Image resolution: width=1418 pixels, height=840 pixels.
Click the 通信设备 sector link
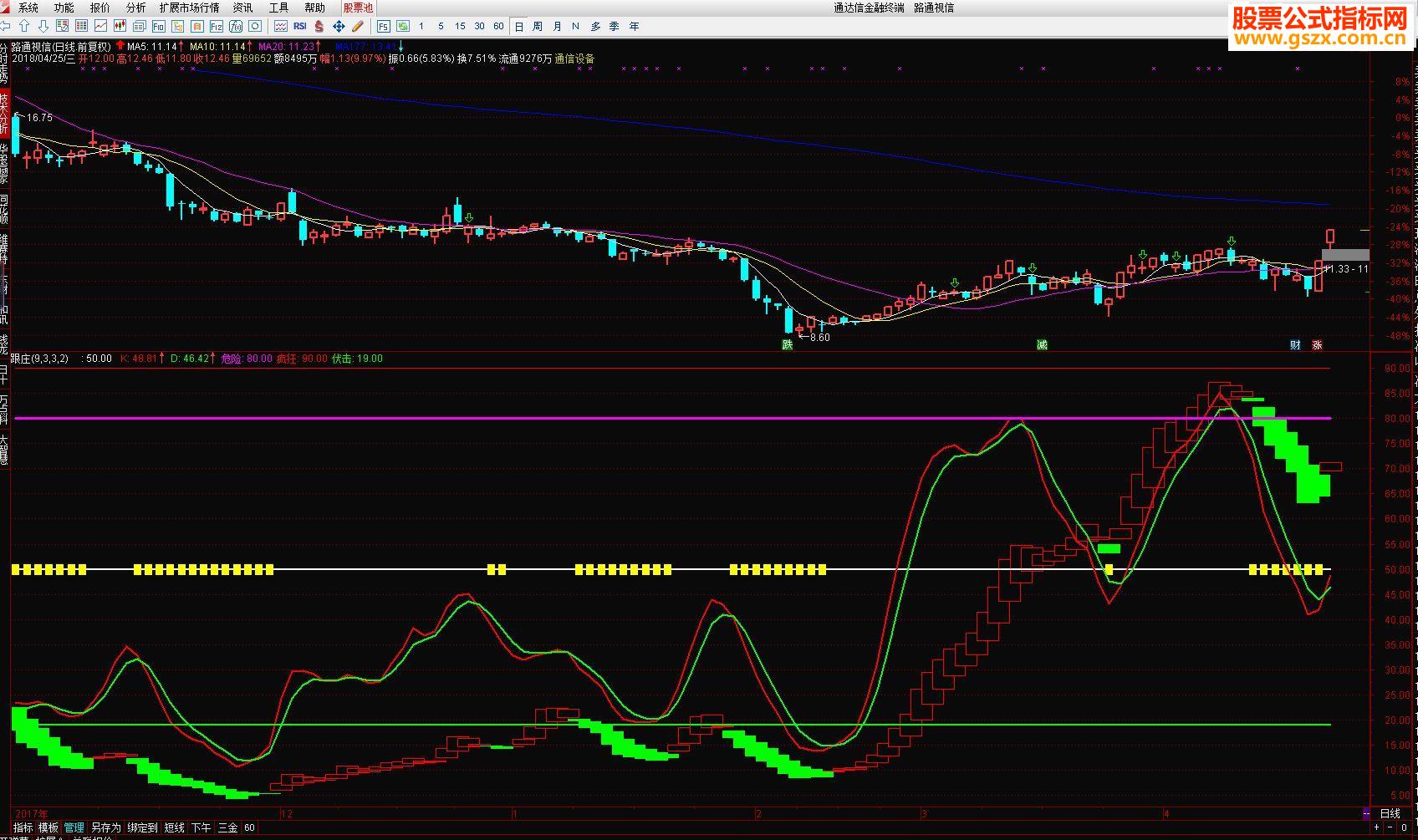[574, 59]
